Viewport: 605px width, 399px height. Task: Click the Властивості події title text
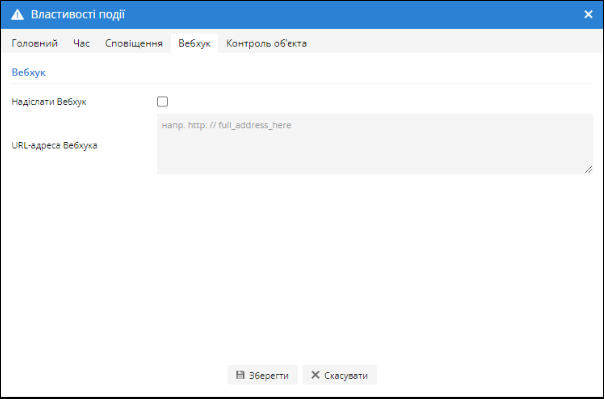coord(78,15)
